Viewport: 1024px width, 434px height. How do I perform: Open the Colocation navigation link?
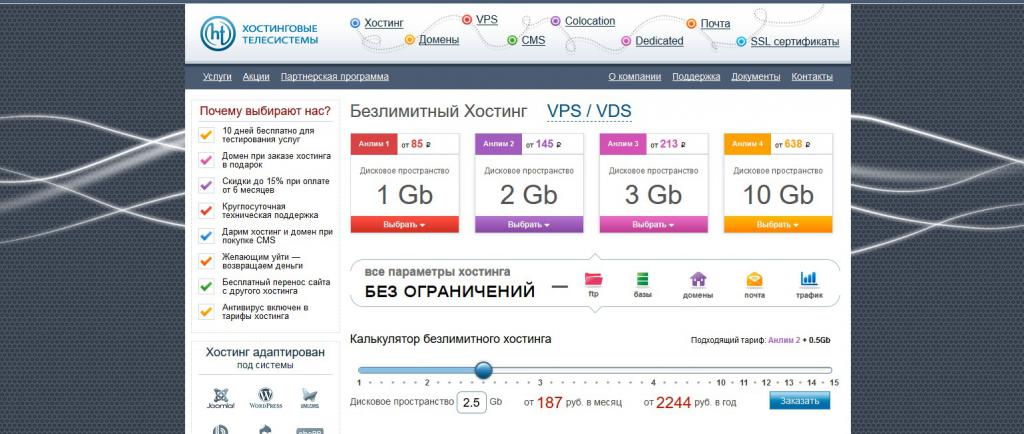(x=590, y=21)
